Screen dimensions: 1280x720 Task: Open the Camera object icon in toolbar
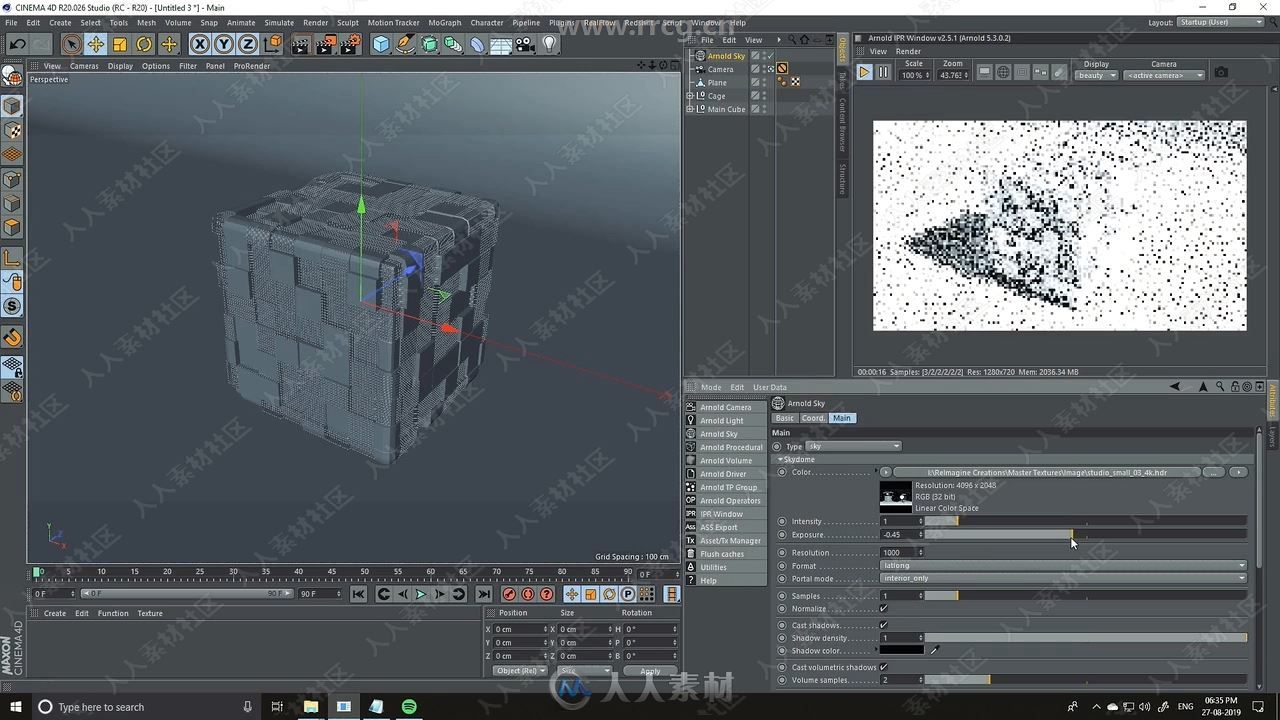526,44
